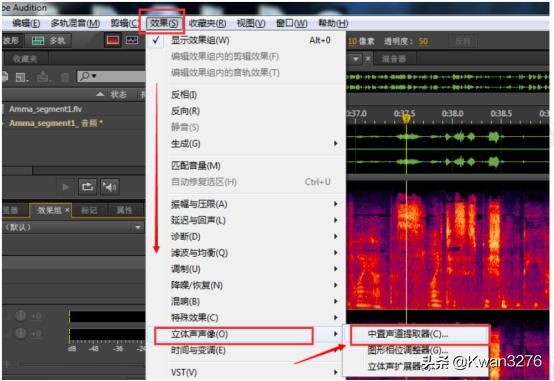Toggle loop playback in files panel
This screenshot has height=381, width=554.
tap(87, 187)
